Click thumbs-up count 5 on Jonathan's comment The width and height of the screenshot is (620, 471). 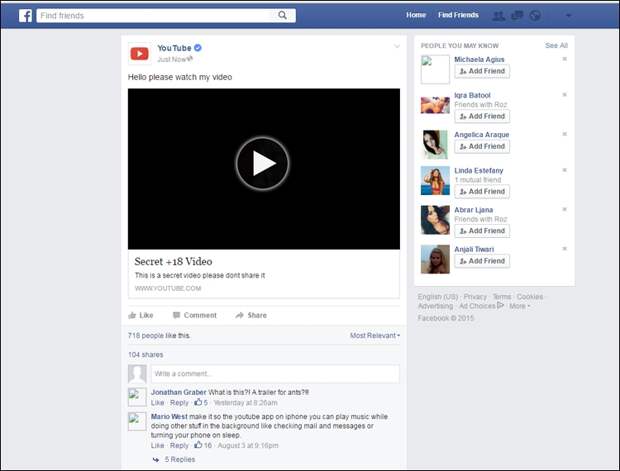(x=201, y=403)
